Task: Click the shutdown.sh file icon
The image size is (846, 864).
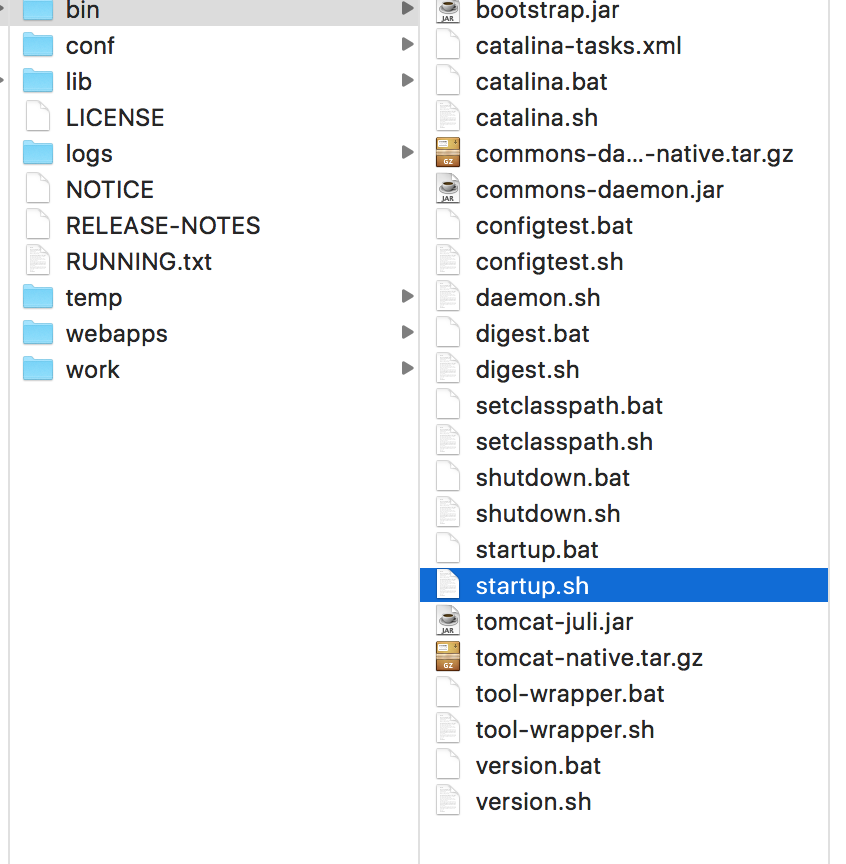Action: [448, 513]
